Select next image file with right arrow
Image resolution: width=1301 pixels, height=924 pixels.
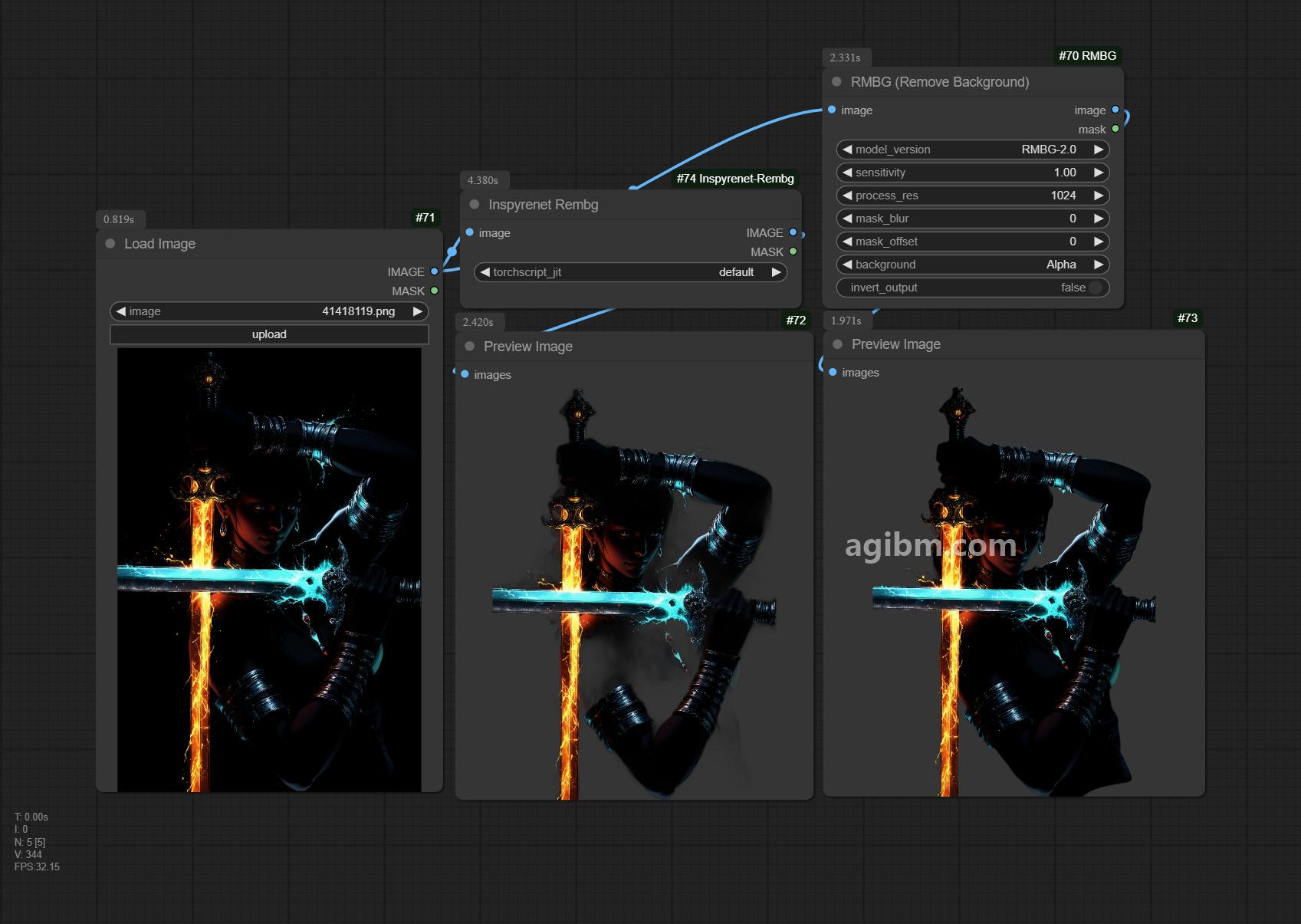click(417, 311)
